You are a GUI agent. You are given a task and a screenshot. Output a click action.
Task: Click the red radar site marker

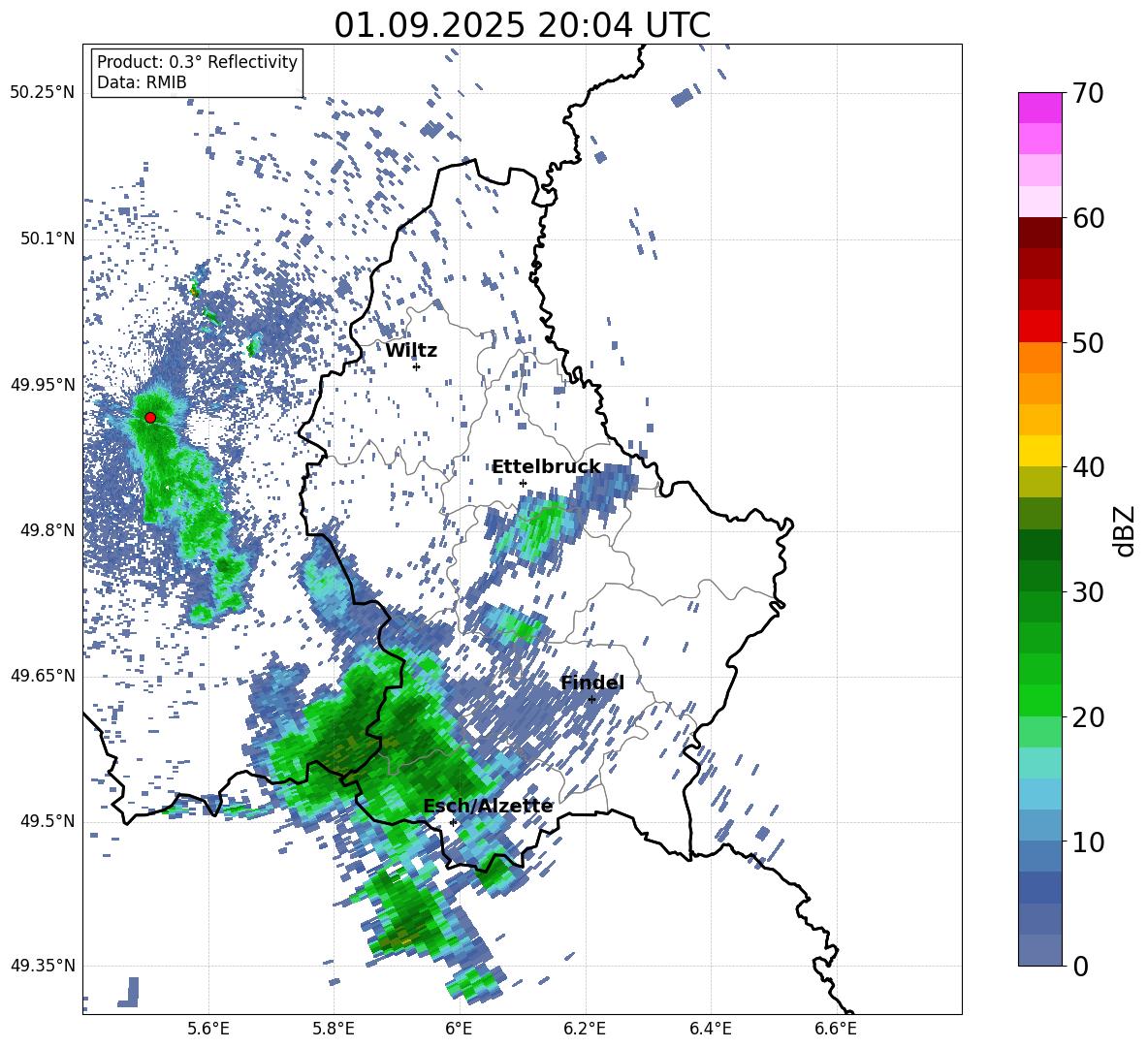point(150,418)
